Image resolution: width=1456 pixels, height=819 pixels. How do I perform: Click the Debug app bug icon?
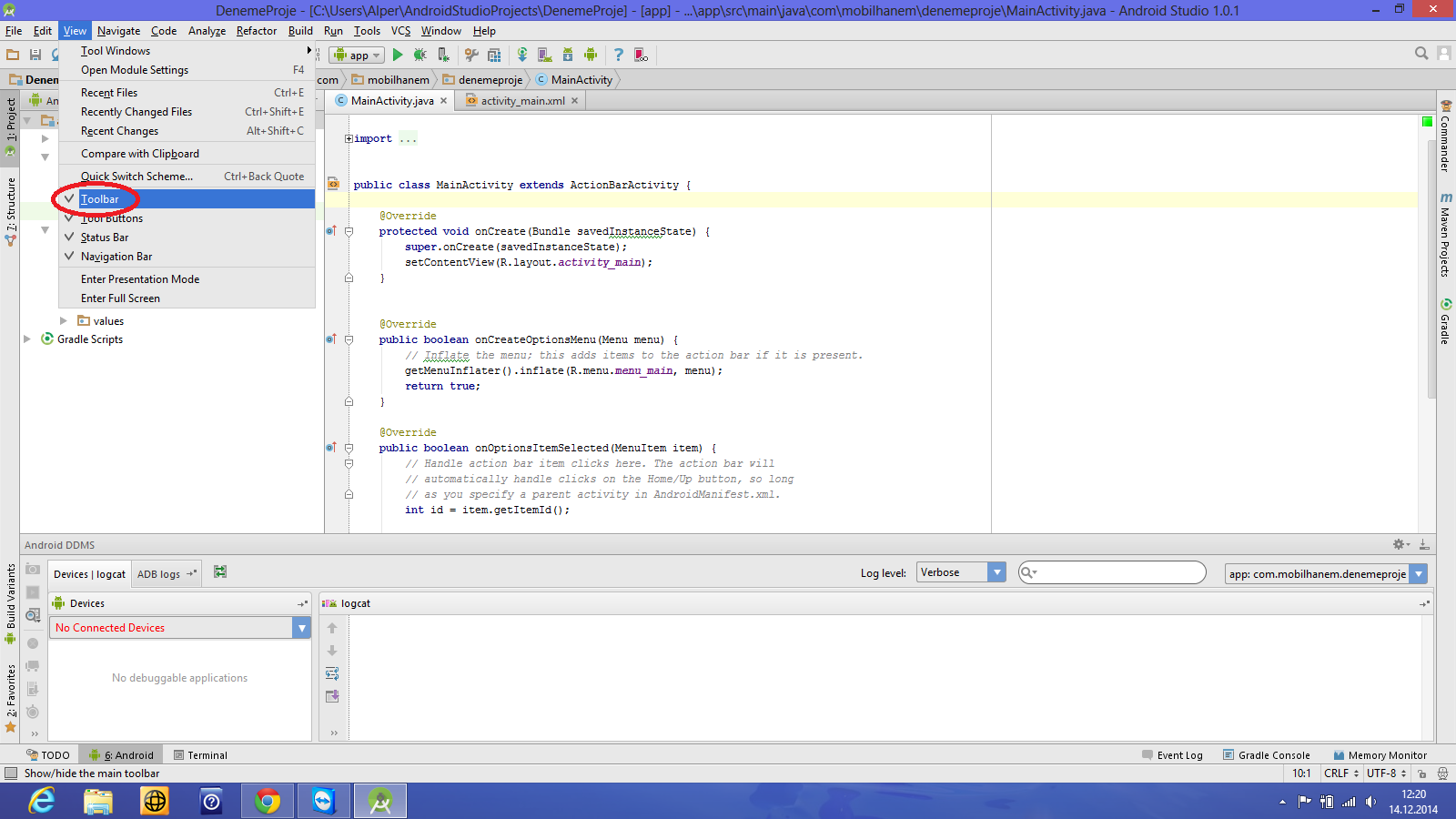(x=420, y=55)
